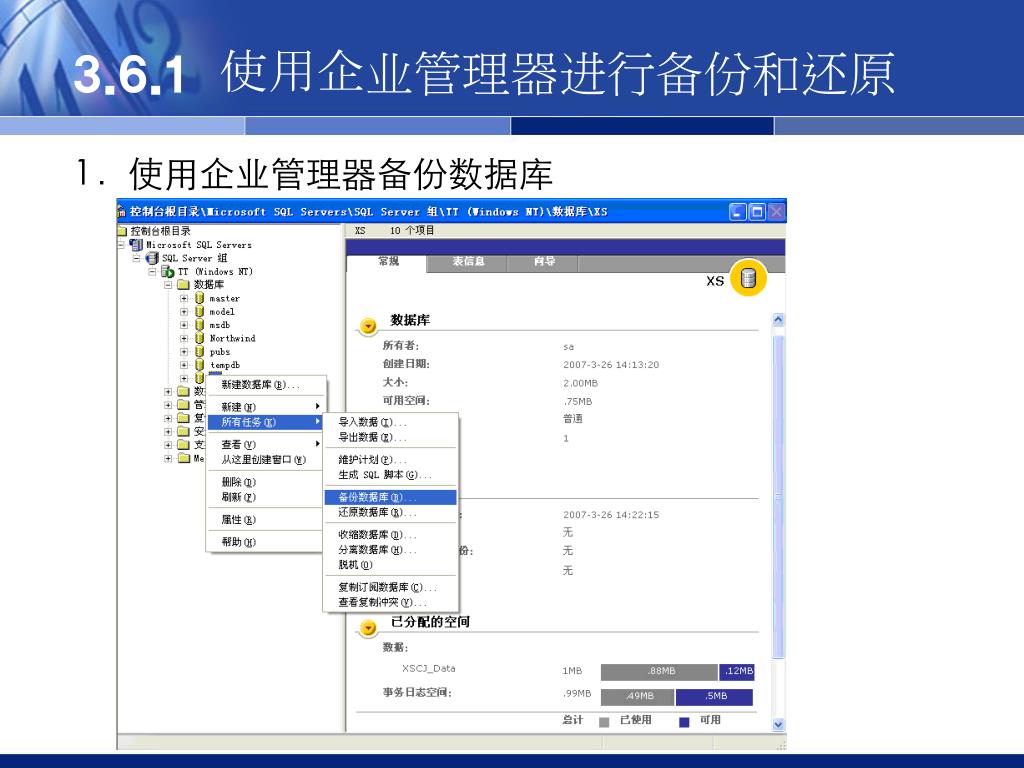Image resolution: width=1024 pixels, height=768 pixels.
Task: Collapse the TT (Windows NT) server node
Action: coord(153,272)
